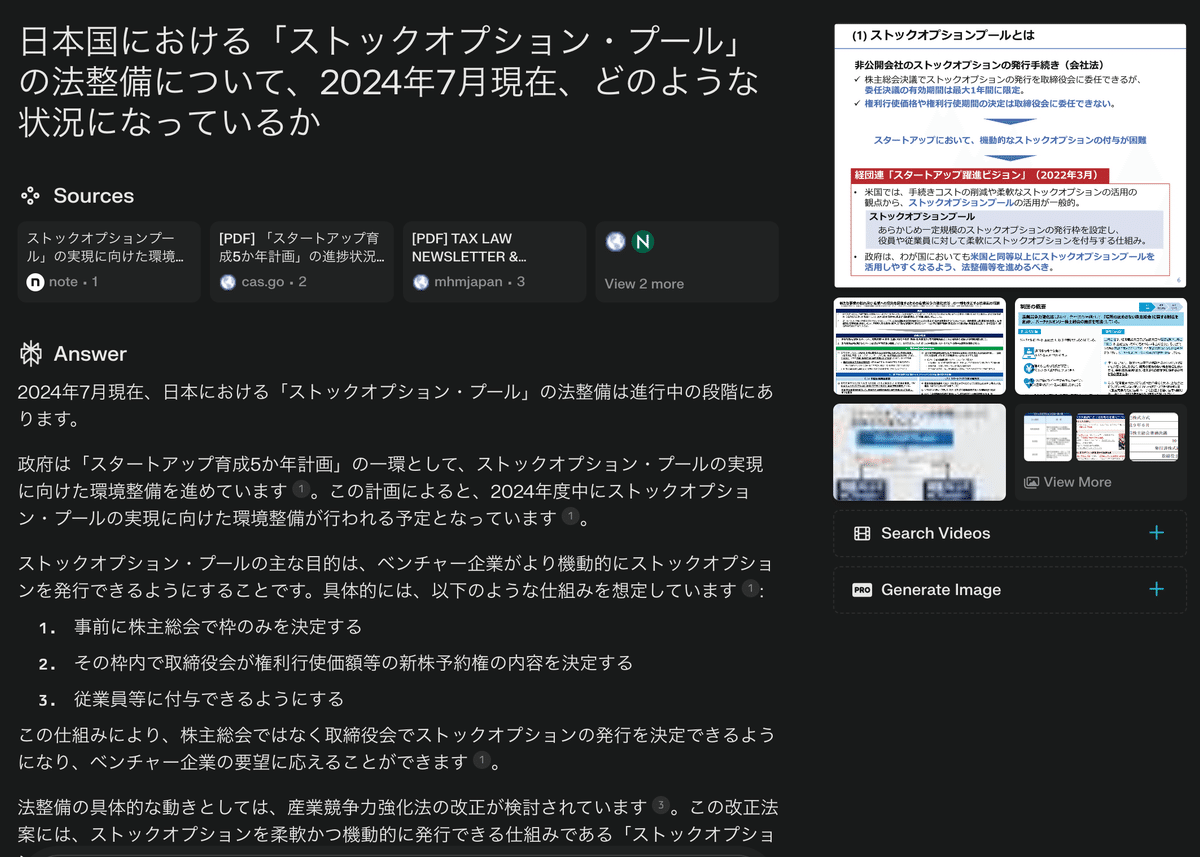Click Search Videos button
Viewport: 1200px width, 857px height.
1010,533
